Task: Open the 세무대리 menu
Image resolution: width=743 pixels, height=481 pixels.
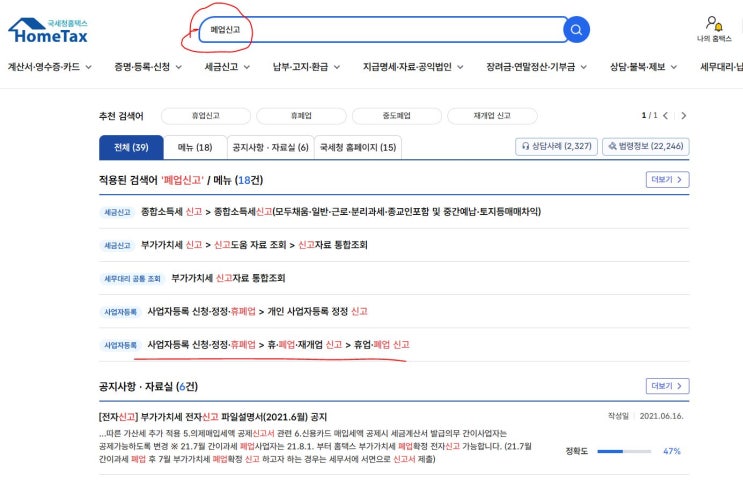Action: coord(721,67)
